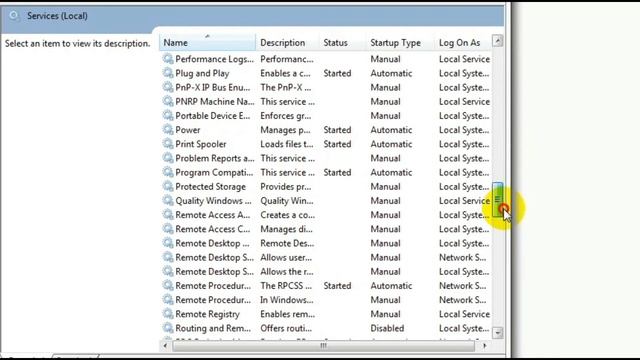Click Network S... in 'Allows user...' row
Image resolution: width=640 pixels, height=360 pixels.
(x=462, y=258)
